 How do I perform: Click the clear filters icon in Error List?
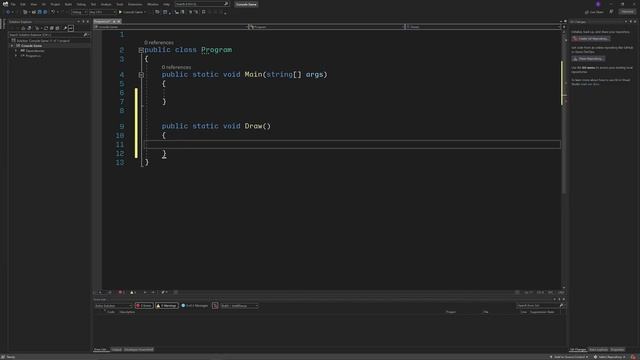(215, 306)
